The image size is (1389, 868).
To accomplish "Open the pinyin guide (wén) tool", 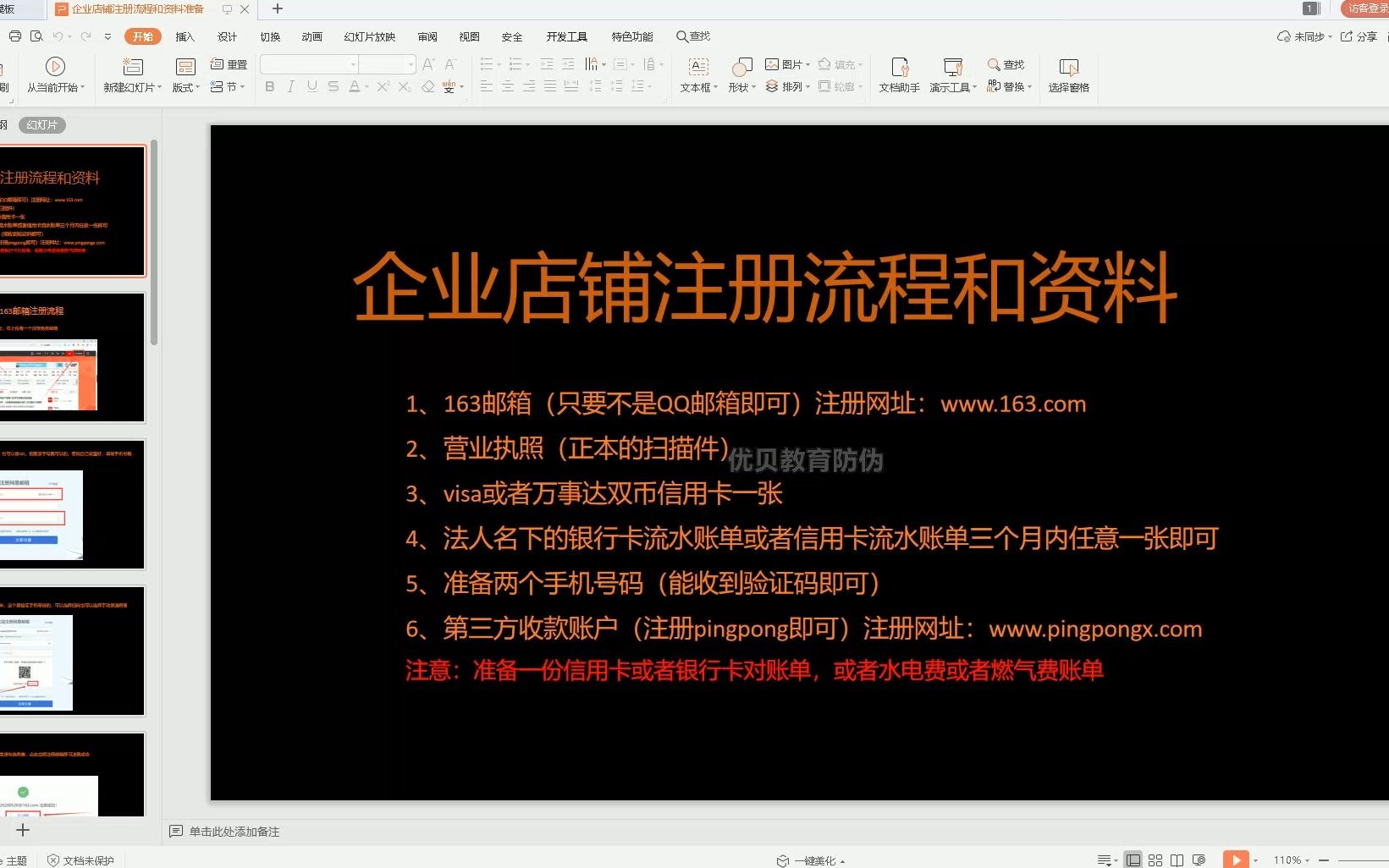I will pyautogui.click(x=449, y=86).
